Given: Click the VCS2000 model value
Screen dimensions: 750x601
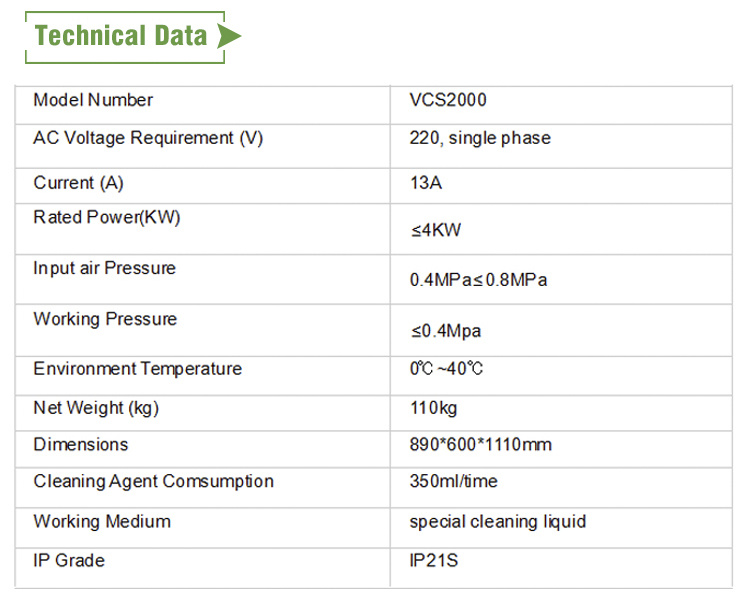Looking at the screenshot, I should pos(448,100).
